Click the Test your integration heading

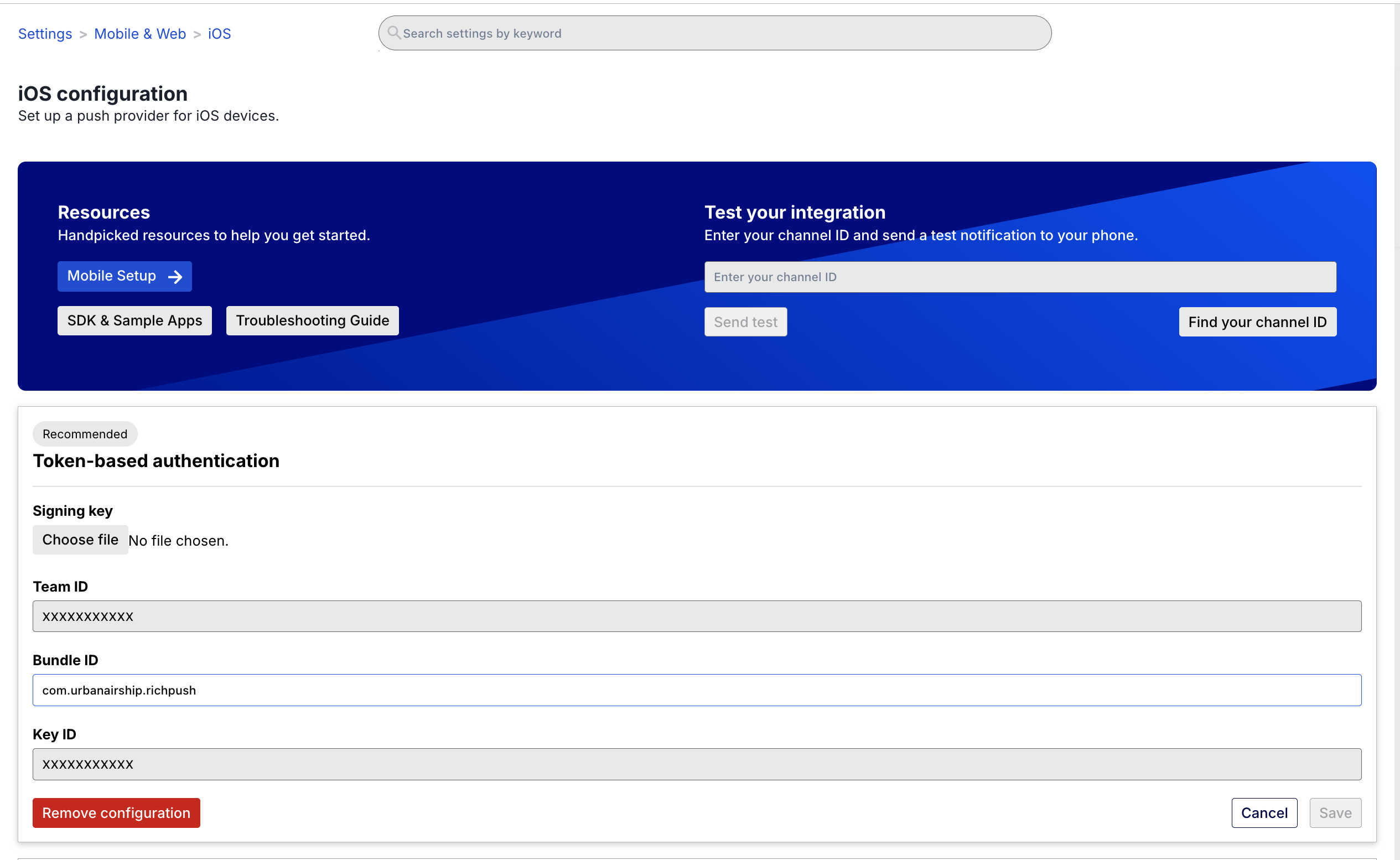795,212
